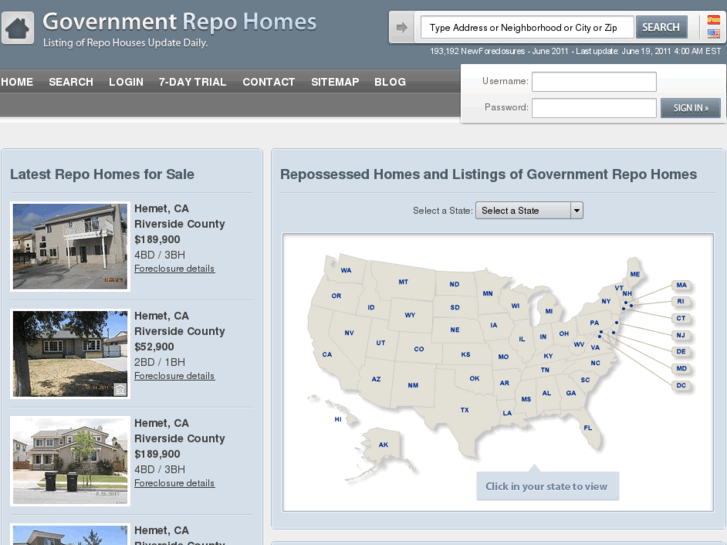Image resolution: width=727 pixels, height=545 pixels.
Task: View thumbnail of $52,900 Hemet home
Action: pos(70,354)
